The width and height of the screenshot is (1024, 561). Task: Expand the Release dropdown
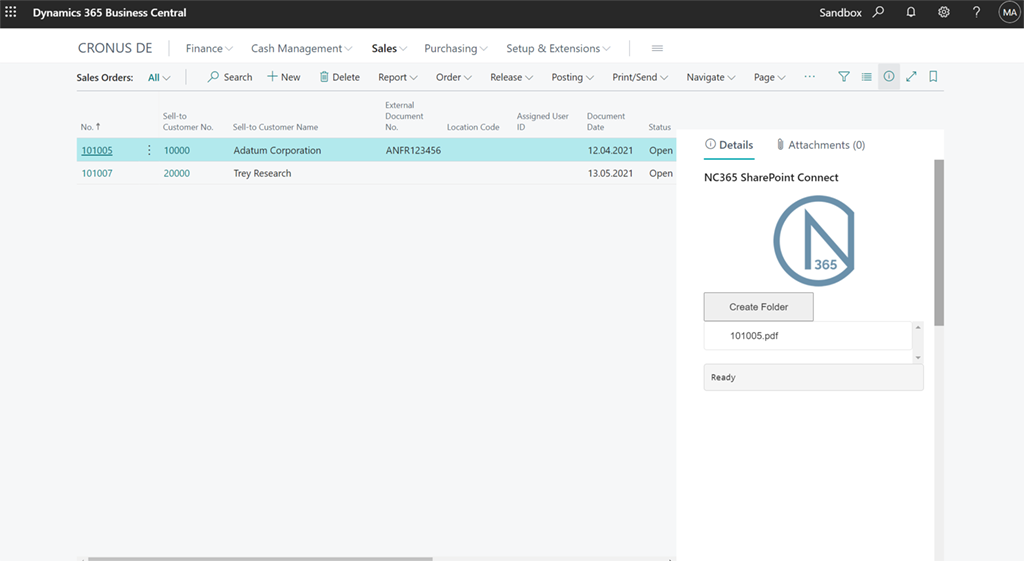(511, 77)
